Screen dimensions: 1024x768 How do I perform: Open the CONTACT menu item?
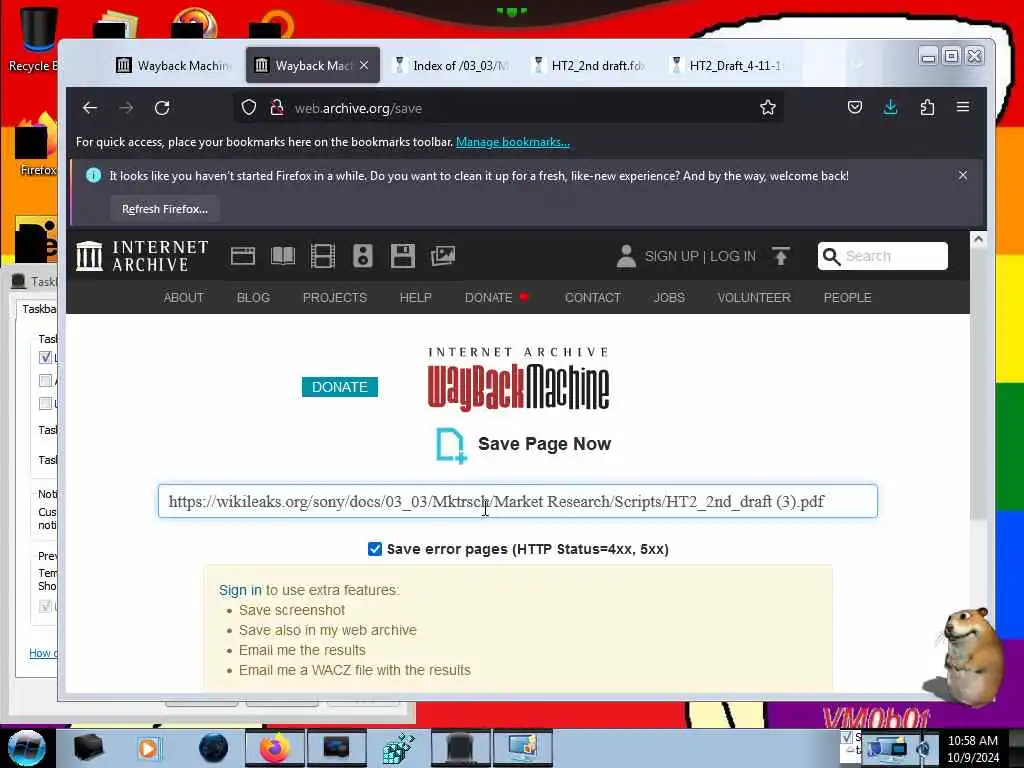[x=593, y=298]
